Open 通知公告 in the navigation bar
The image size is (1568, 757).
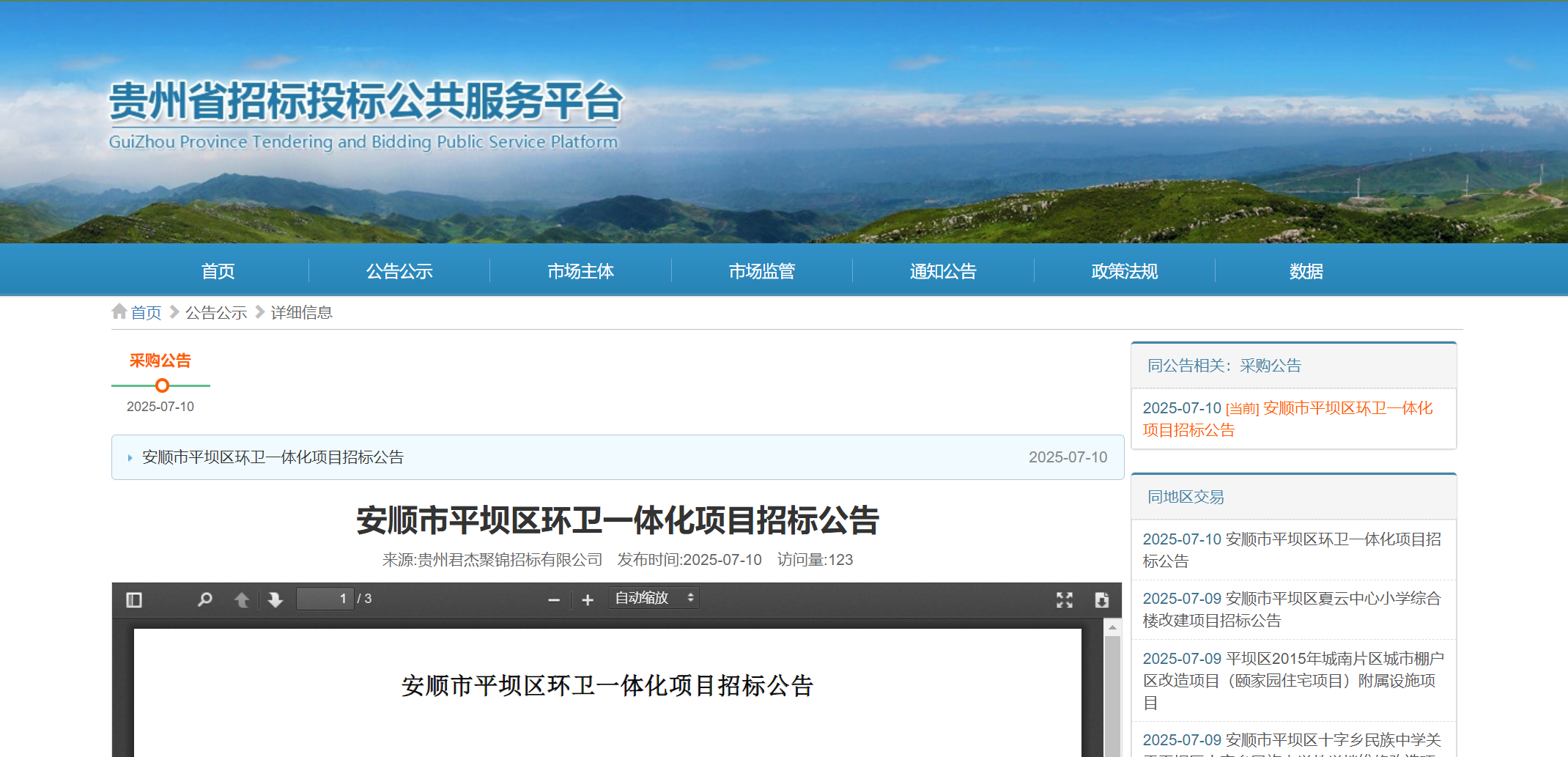[943, 271]
